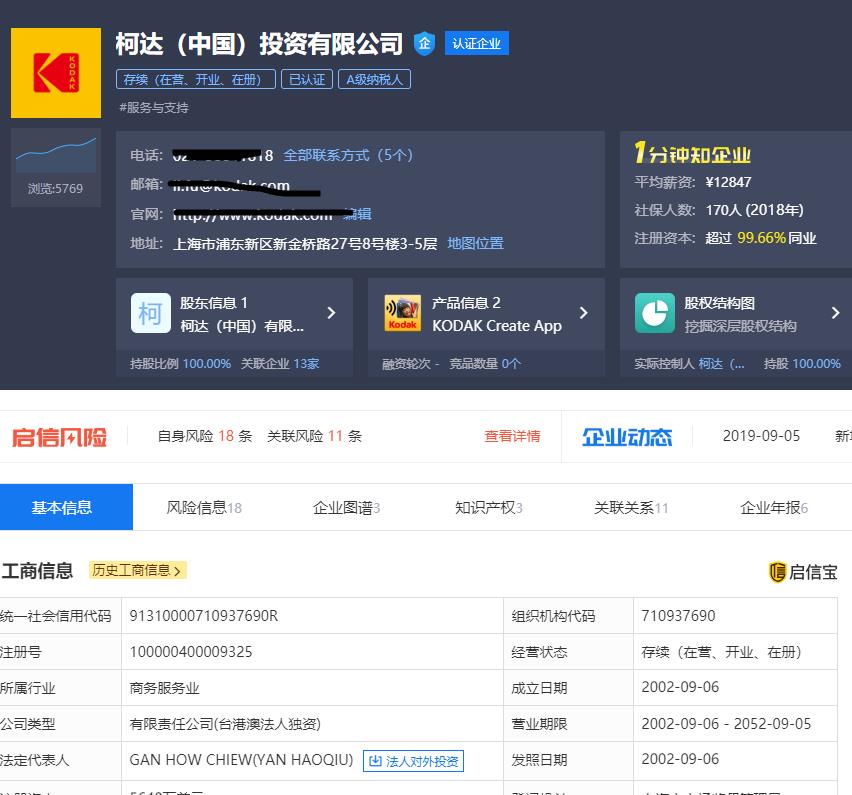852x795 pixels.
Task: Select legal representative GAN HOW CHIEW name
Action: tap(241, 760)
